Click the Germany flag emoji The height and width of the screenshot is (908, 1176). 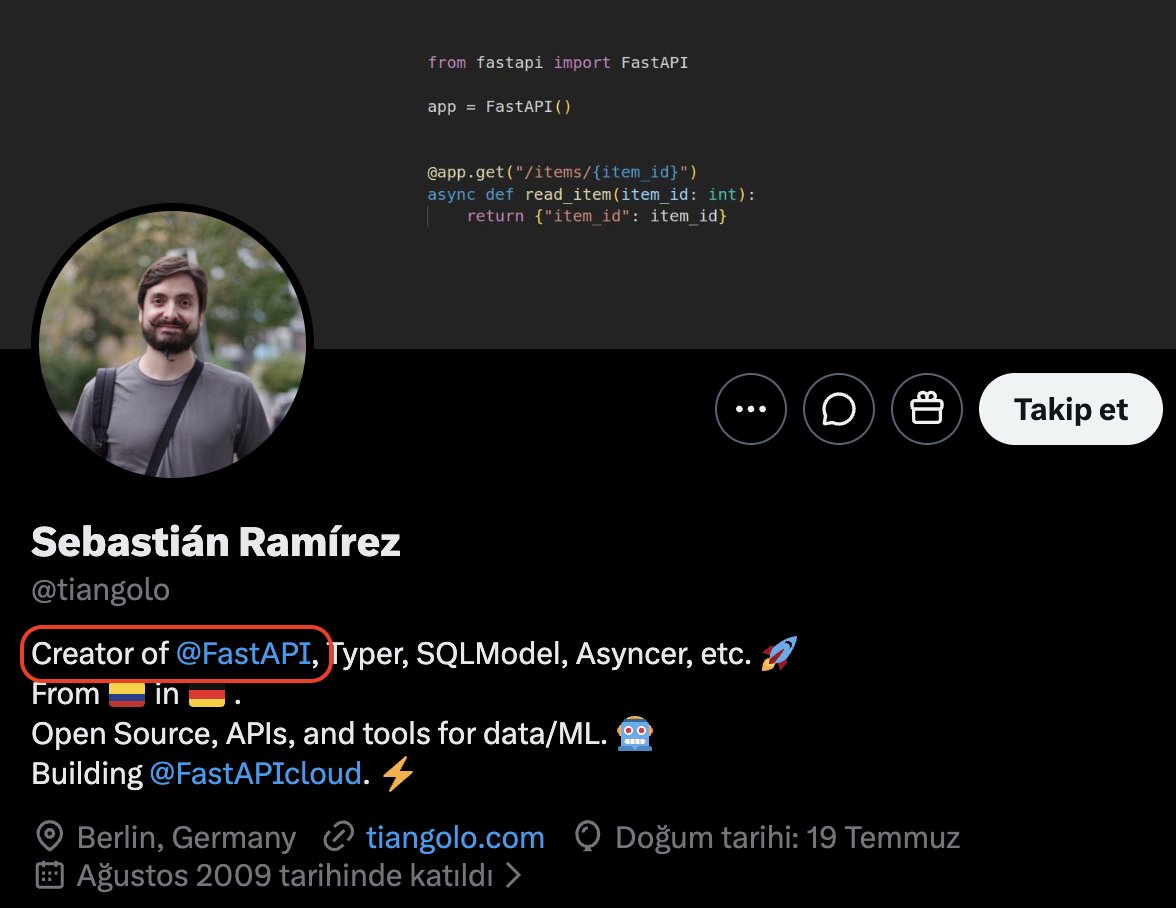point(207,694)
